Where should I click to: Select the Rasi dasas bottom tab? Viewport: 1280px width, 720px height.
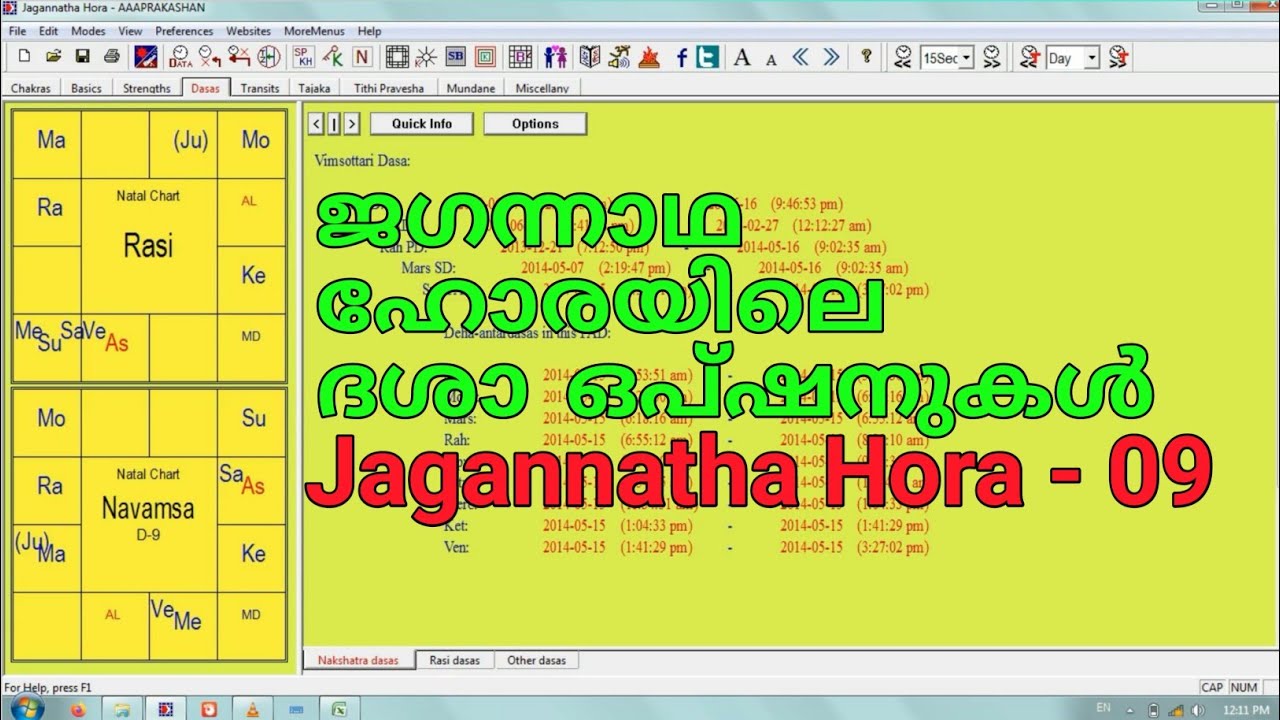(x=454, y=660)
